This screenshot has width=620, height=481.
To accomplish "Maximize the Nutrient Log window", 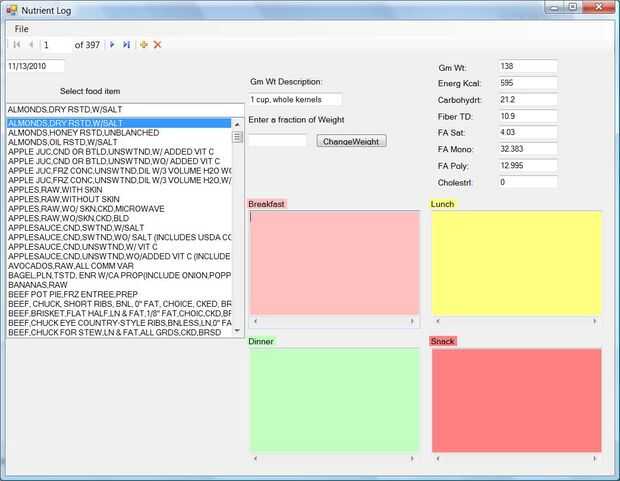I will click(573, 7).
